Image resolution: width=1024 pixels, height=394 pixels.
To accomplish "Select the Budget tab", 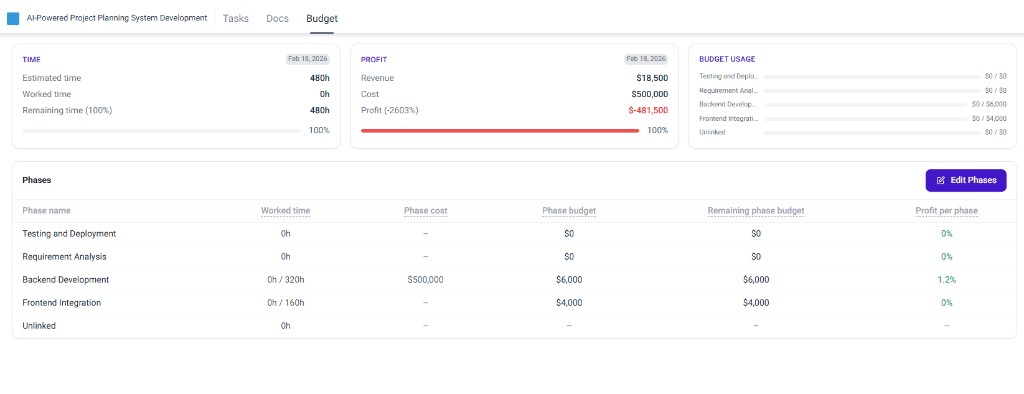I will tap(322, 18).
